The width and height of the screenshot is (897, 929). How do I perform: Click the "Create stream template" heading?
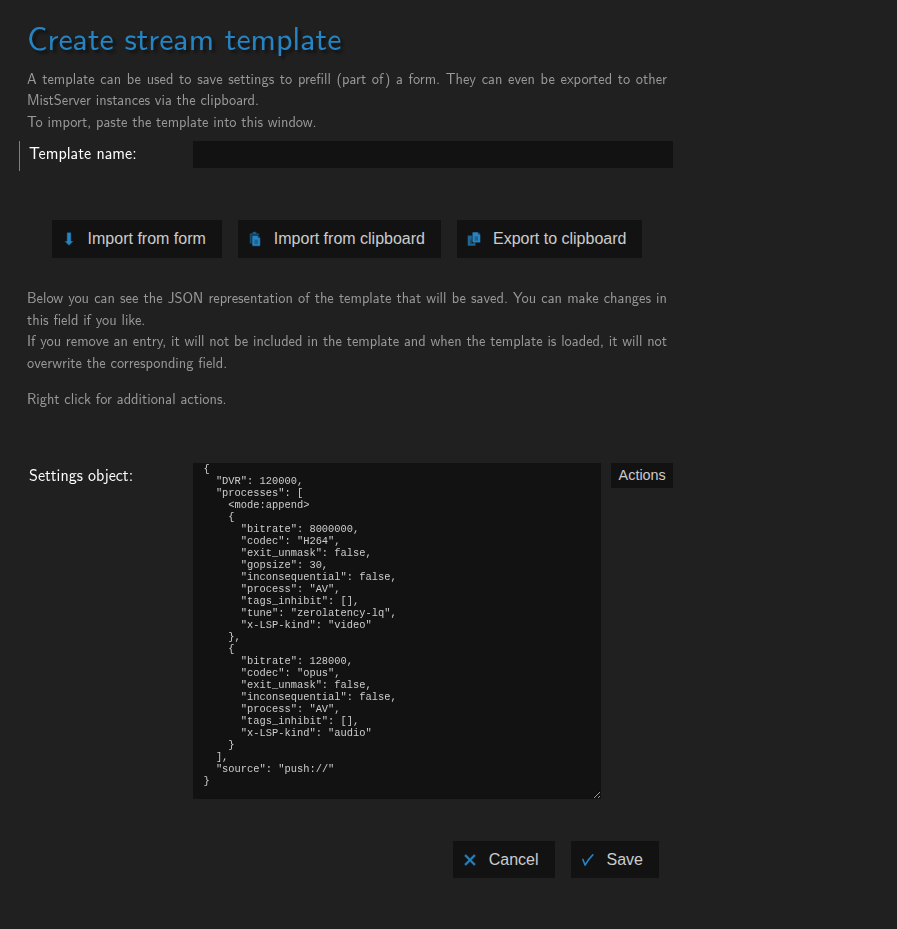(185, 40)
